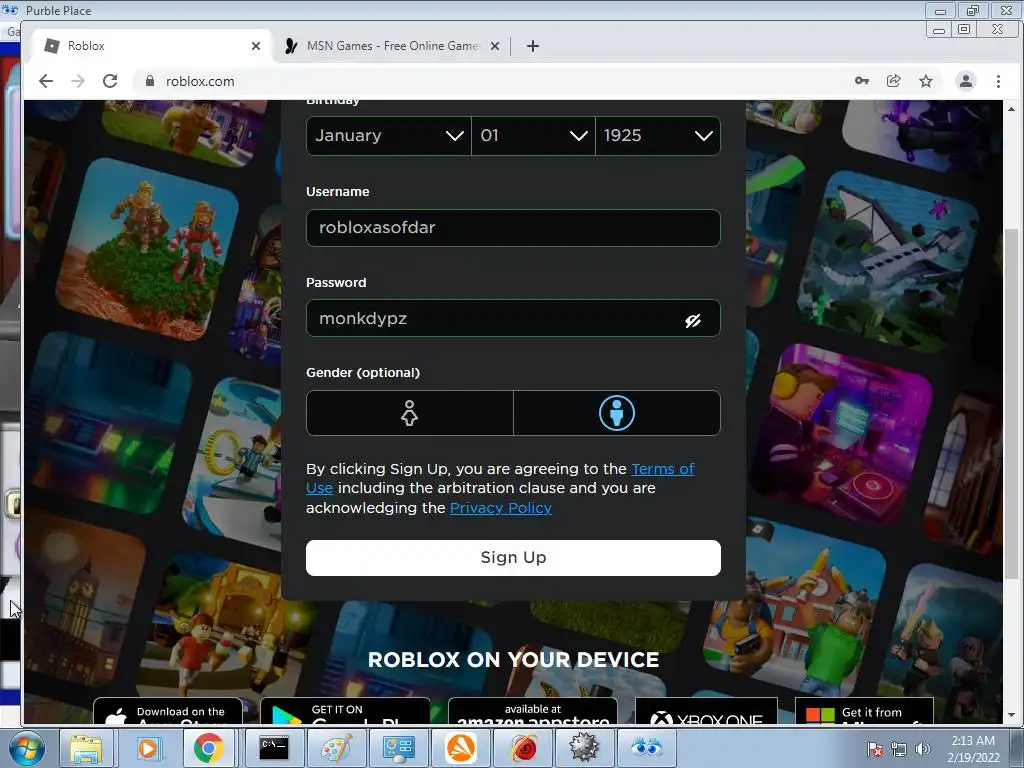
Task: Toggle password visibility eye icon
Action: click(x=693, y=320)
